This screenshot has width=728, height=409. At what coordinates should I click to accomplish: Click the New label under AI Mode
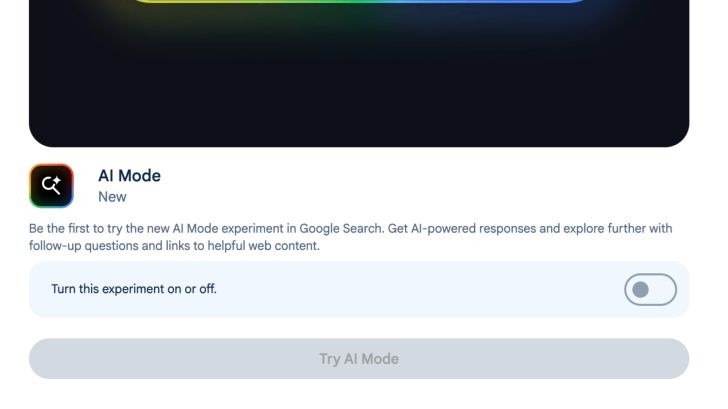point(112,197)
